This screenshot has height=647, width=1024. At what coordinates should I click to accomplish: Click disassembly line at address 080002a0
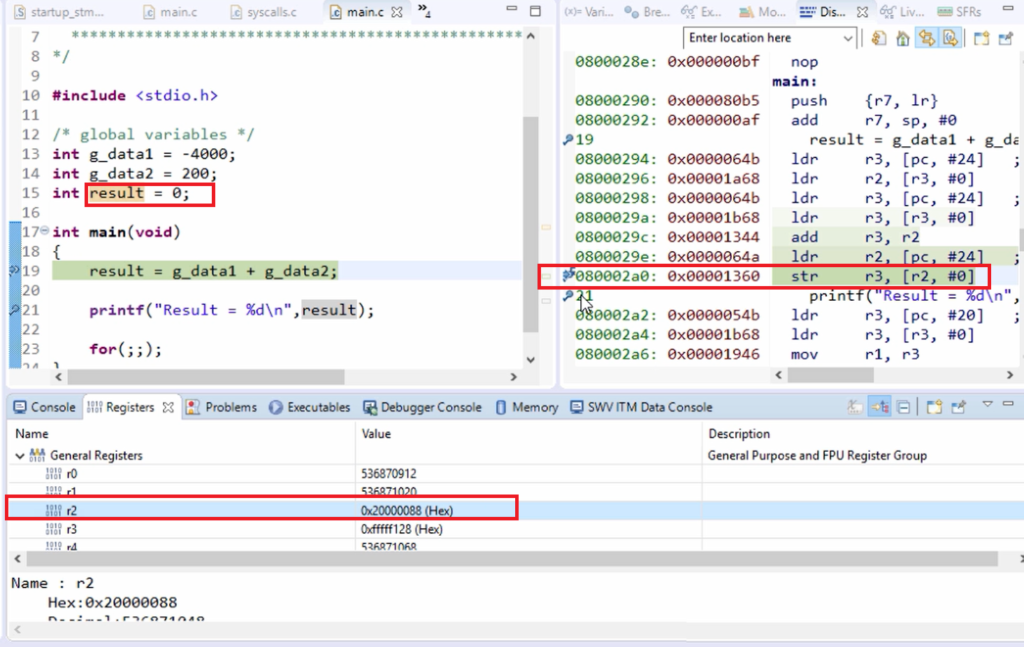tap(775, 276)
